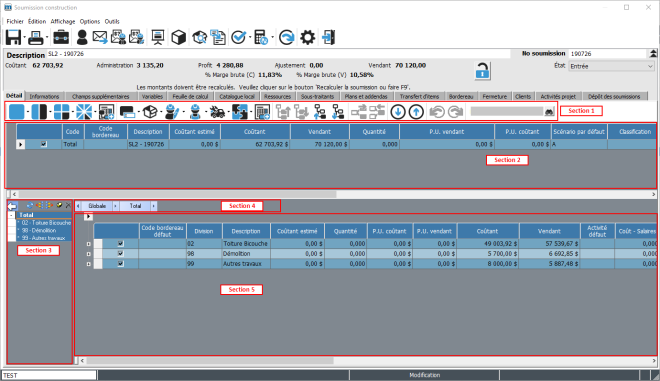Switch to the Informations tab

tap(45, 96)
